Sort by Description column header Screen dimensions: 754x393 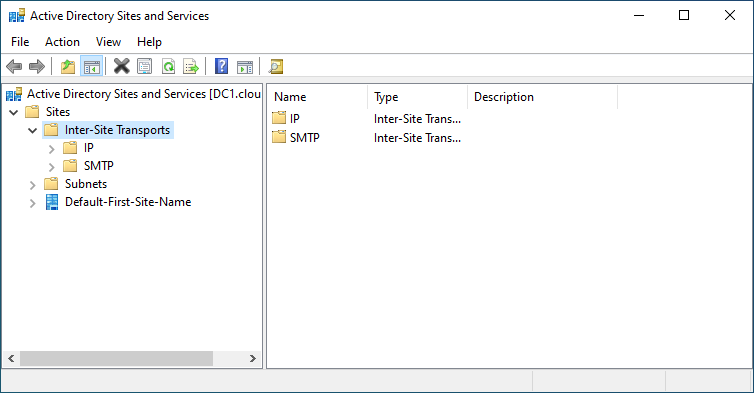(542, 97)
